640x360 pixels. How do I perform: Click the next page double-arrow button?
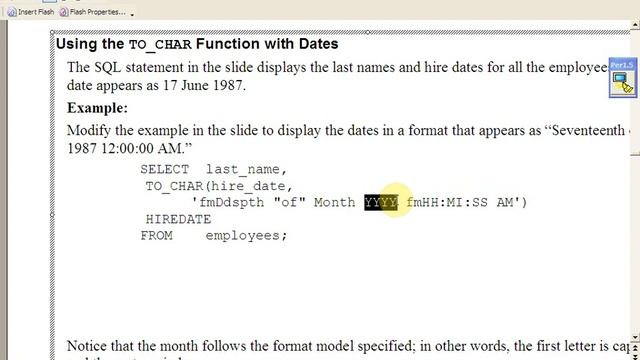pyautogui.click(x=635, y=356)
